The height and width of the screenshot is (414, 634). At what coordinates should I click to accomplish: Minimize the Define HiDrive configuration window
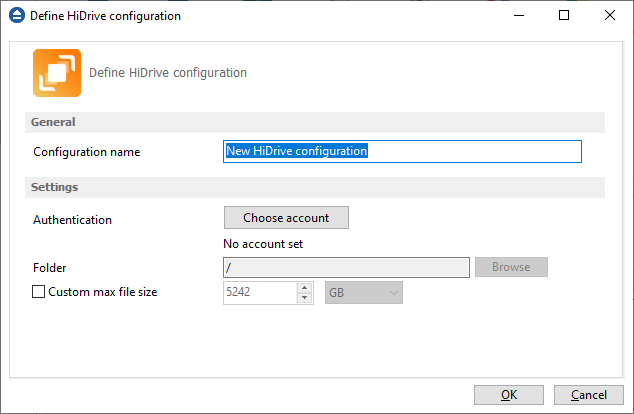tap(519, 15)
